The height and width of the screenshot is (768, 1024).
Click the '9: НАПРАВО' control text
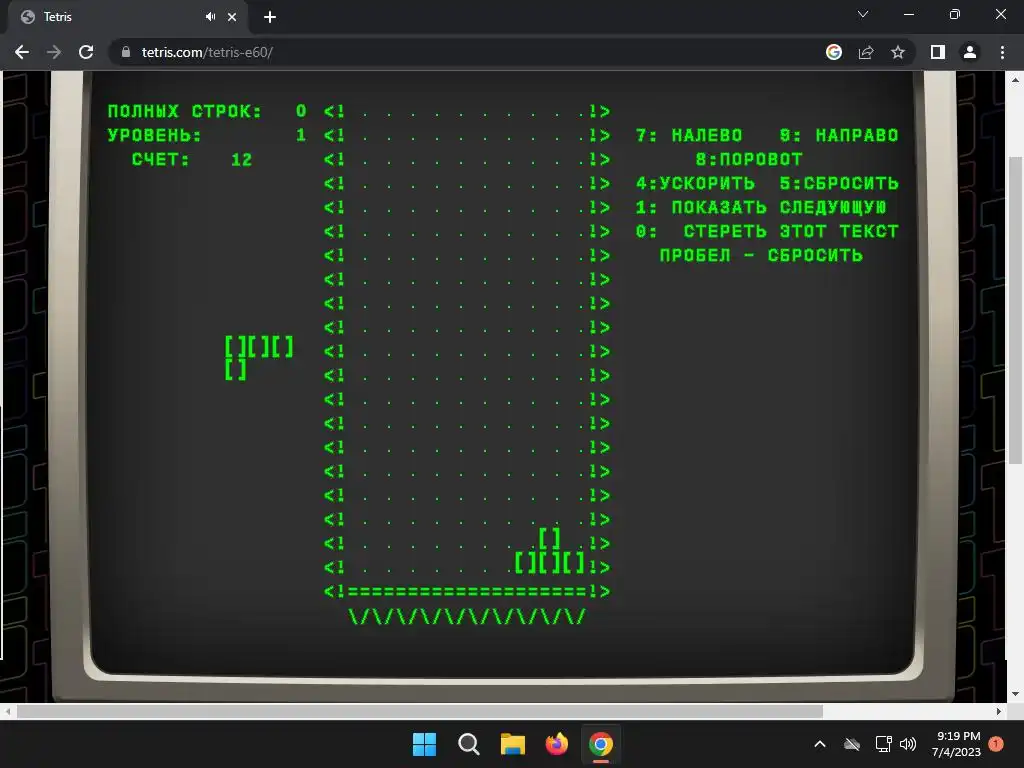point(839,135)
